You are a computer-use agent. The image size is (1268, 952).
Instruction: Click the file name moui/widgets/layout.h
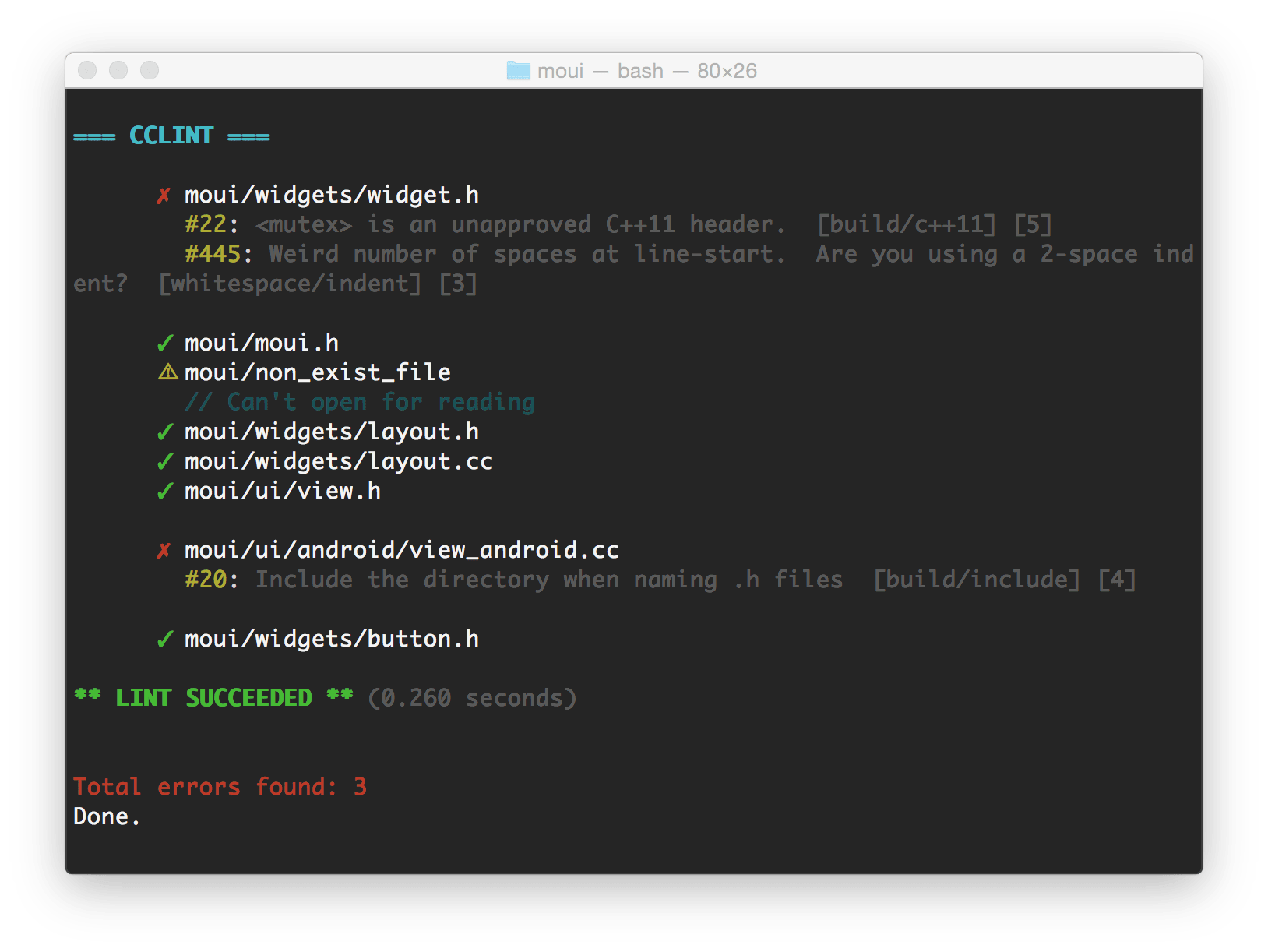pos(332,432)
